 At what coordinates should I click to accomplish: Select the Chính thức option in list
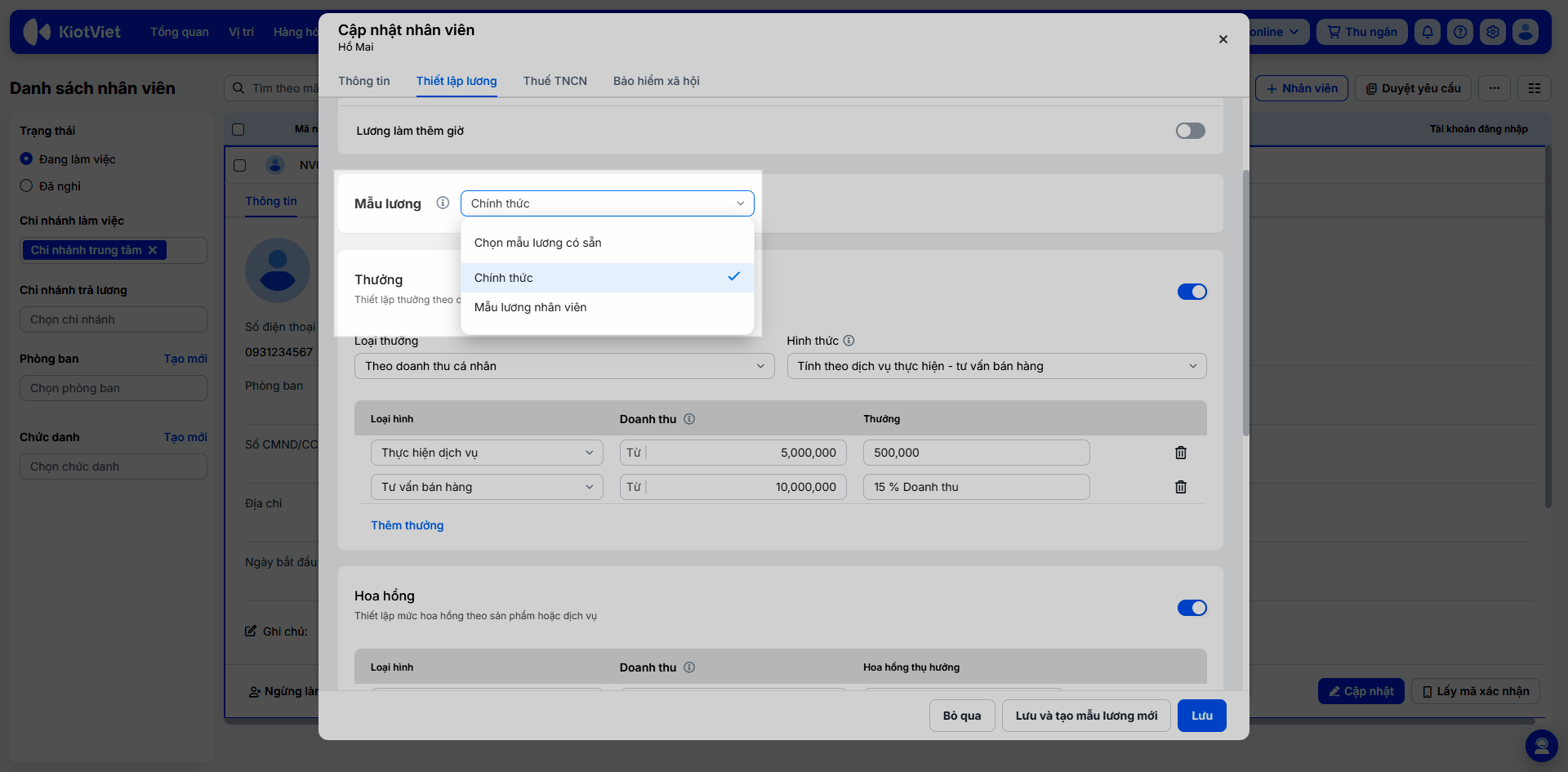tap(608, 278)
